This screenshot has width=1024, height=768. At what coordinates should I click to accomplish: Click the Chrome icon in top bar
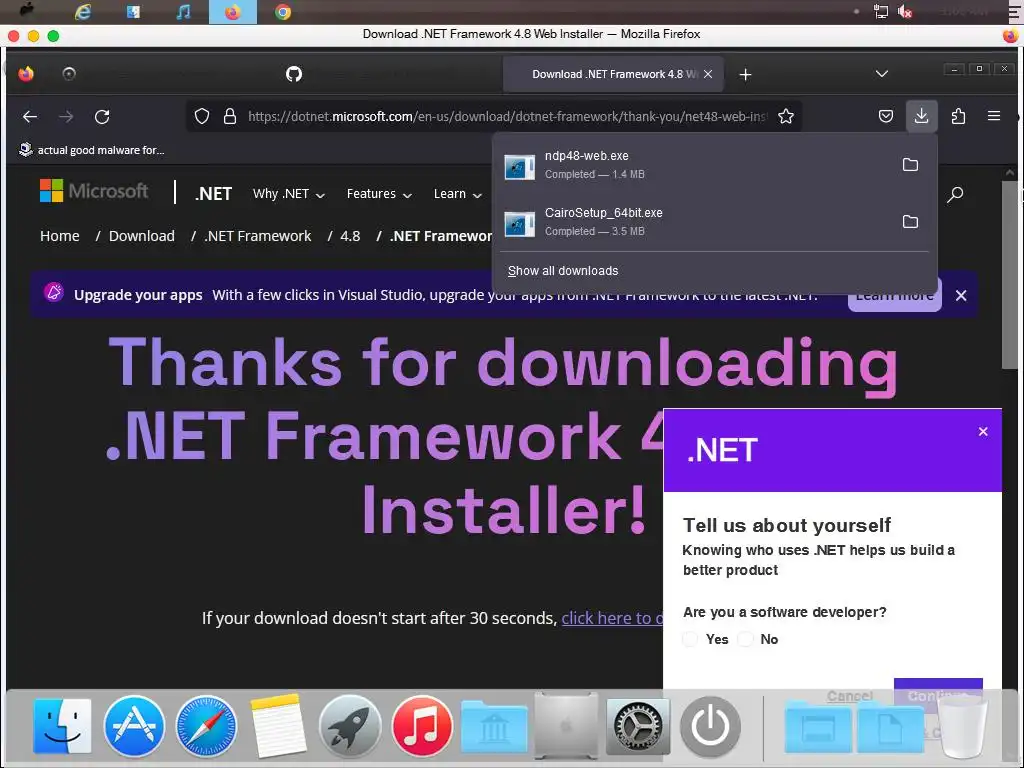(283, 12)
